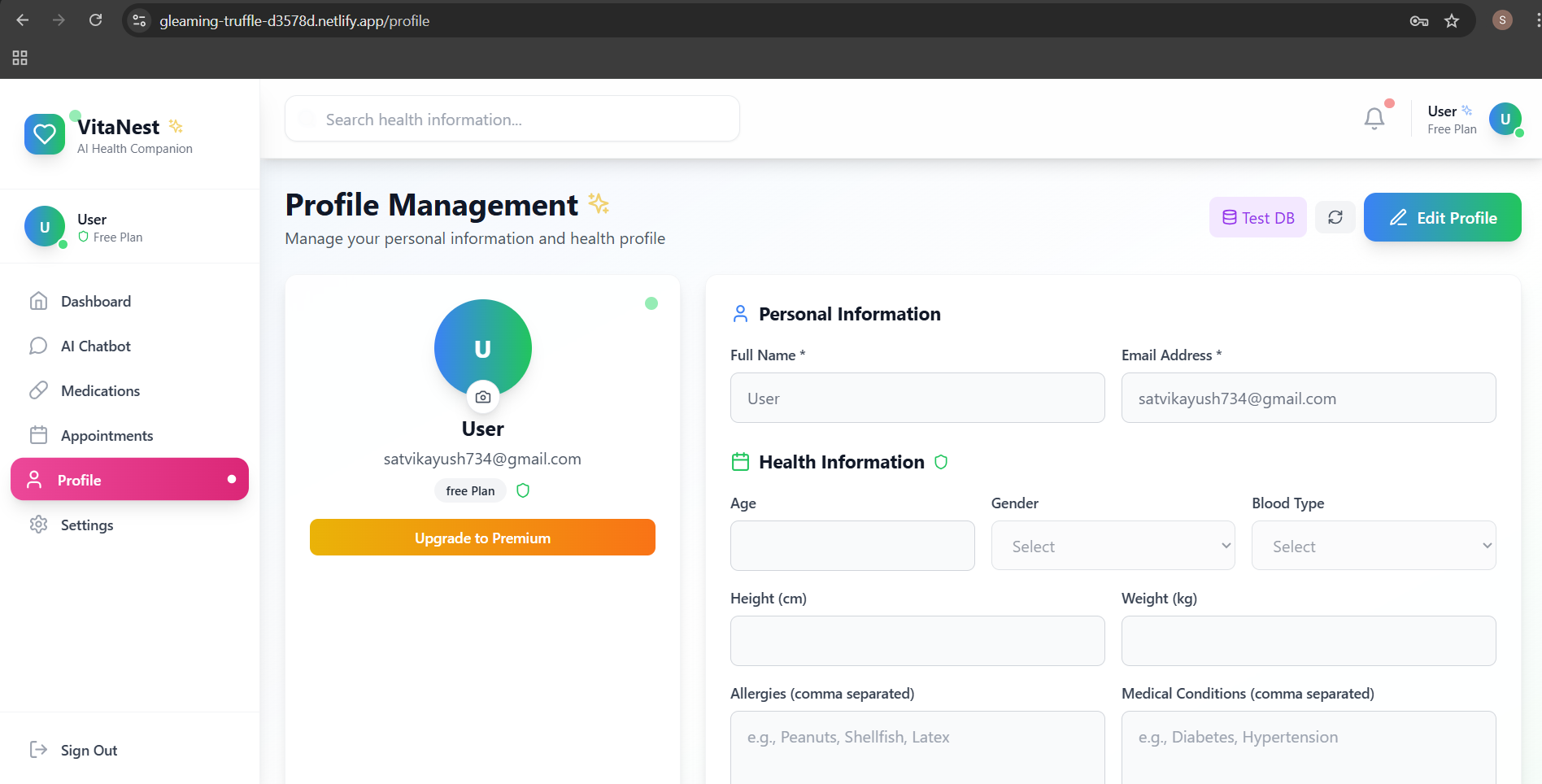Bookmark this page with the star icon
The width and height of the screenshot is (1542, 784).
pyautogui.click(x=1452, y=21)
